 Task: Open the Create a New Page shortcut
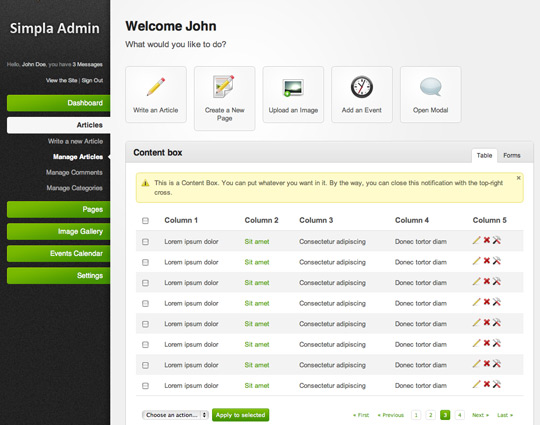coord(225,99)
